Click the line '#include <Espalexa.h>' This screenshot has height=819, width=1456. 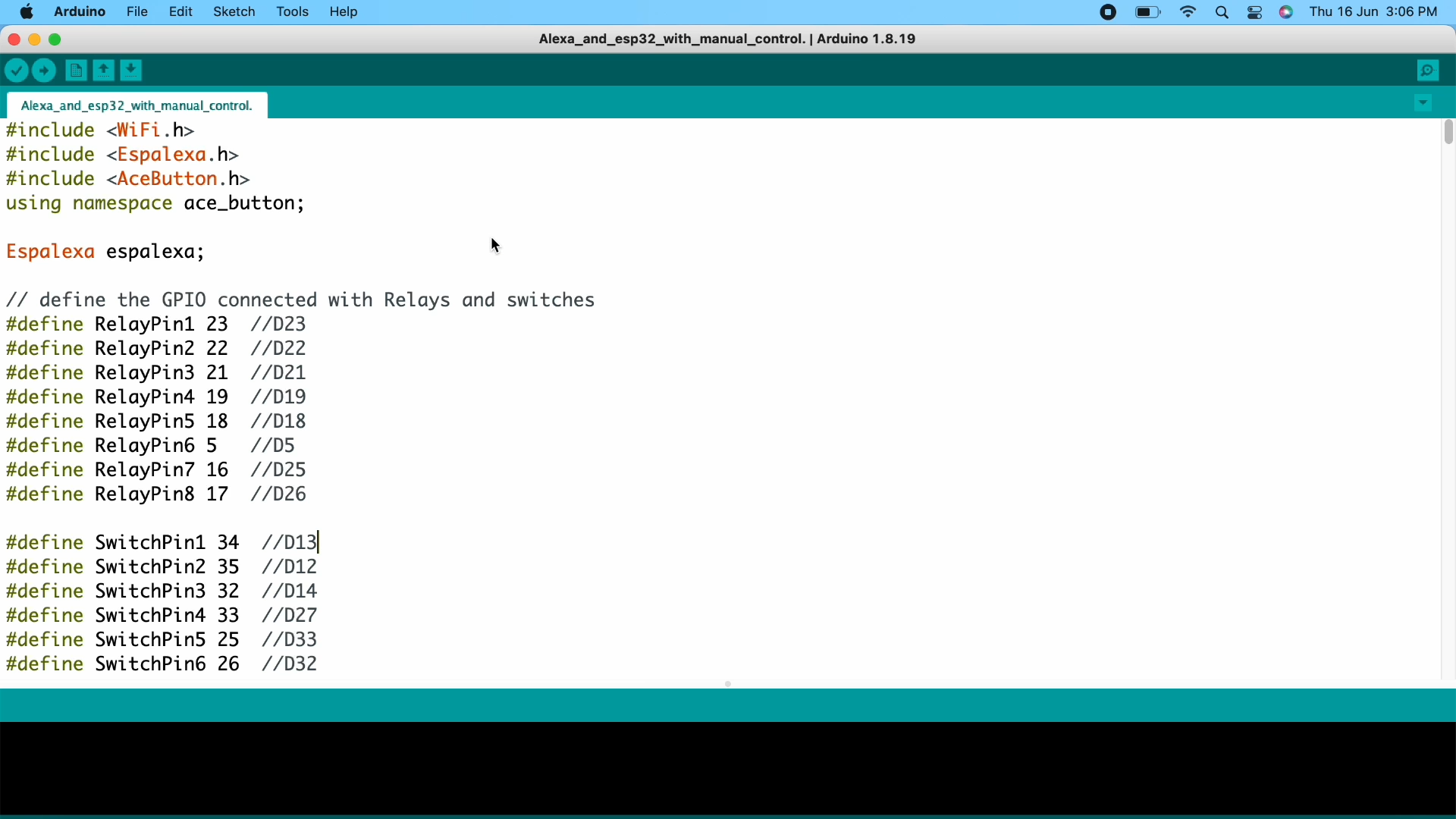pos(123,155)
